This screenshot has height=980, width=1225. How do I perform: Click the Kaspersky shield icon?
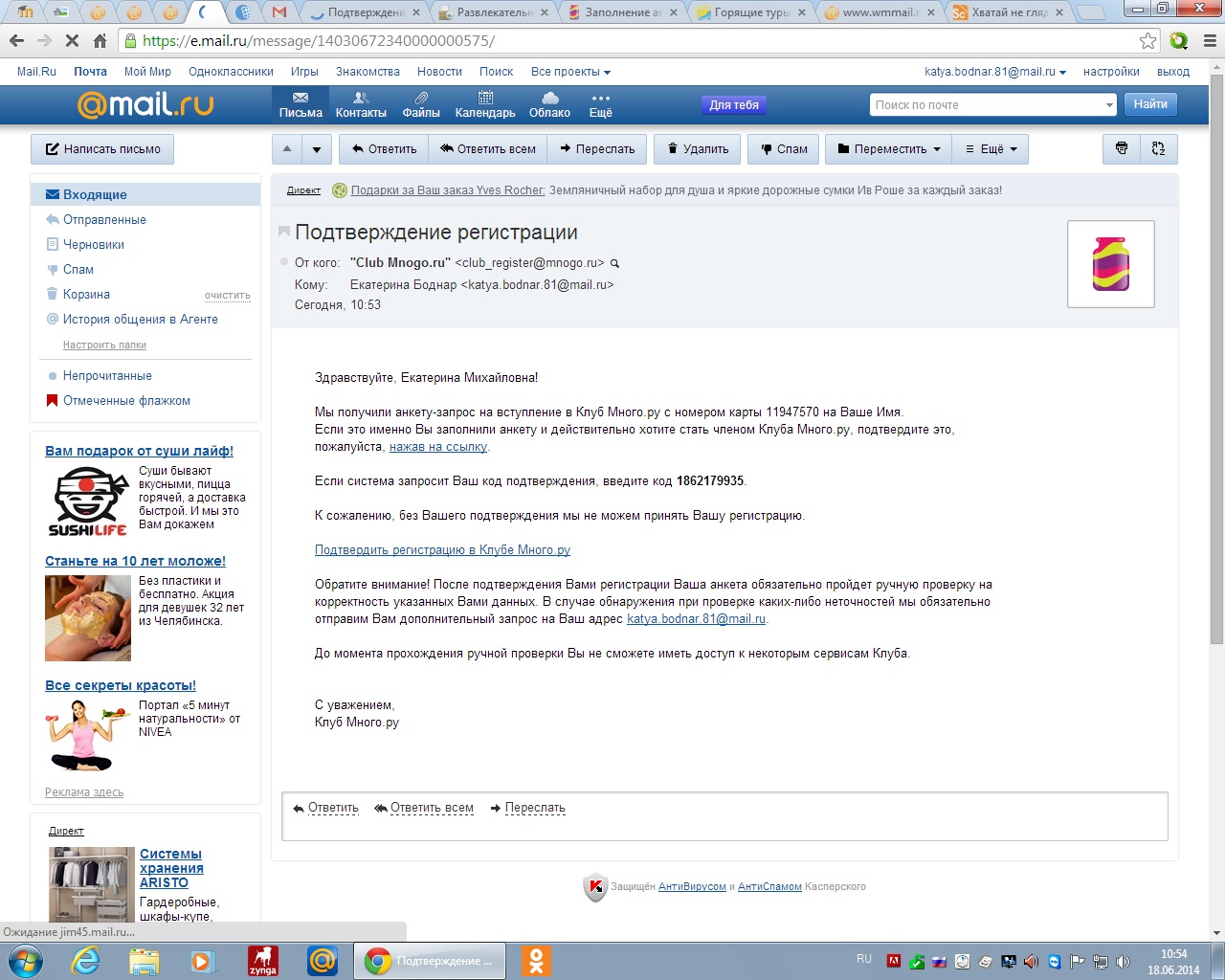[x=595, y=887]
